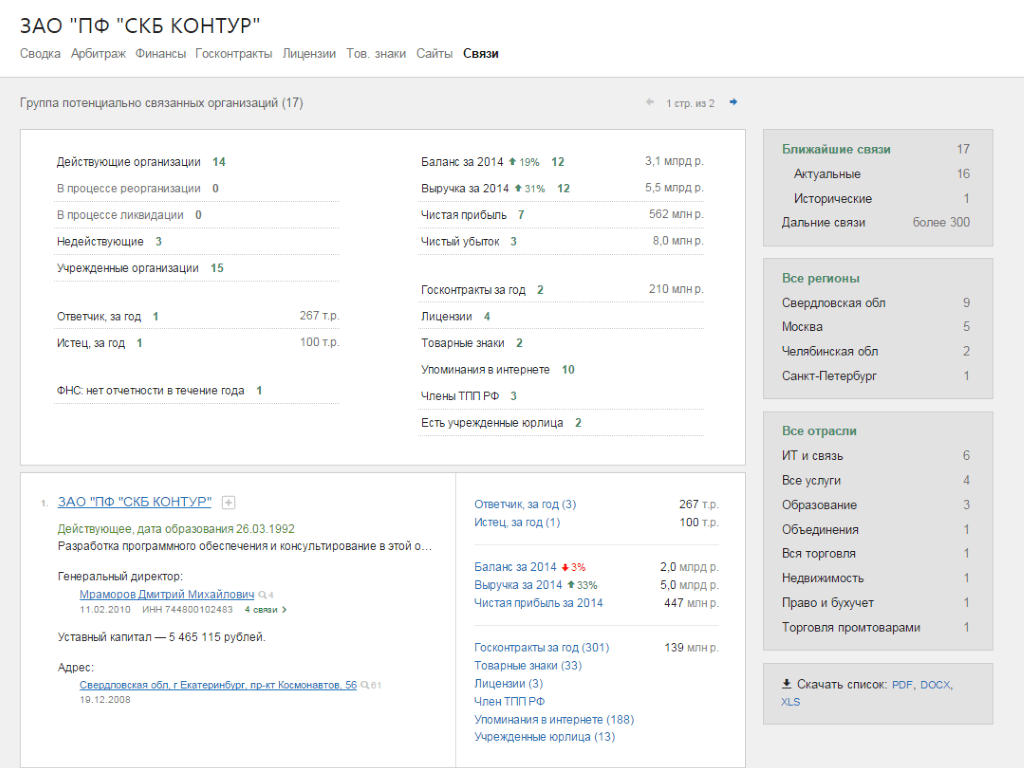Select Недействующие 3 filter
This screenshot has height=768, width=1024.
109,242
